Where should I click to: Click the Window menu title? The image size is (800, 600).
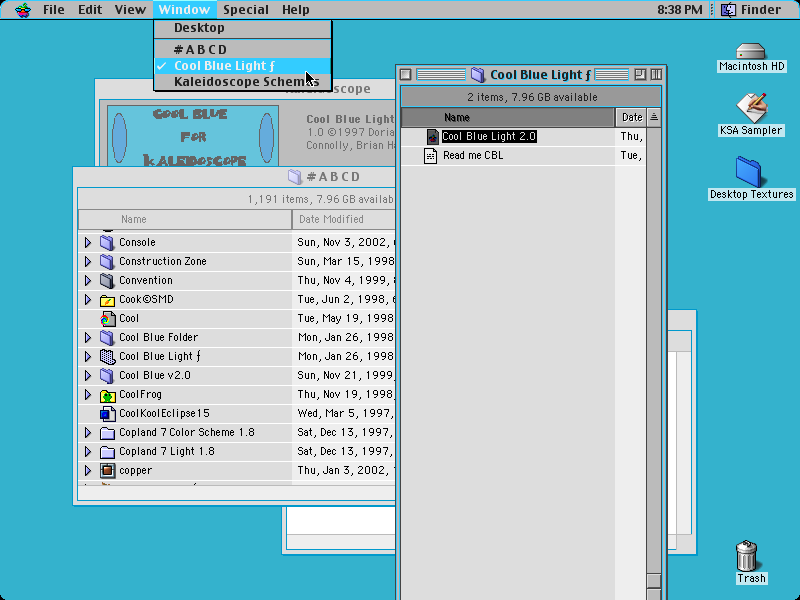tap(184, 10)
